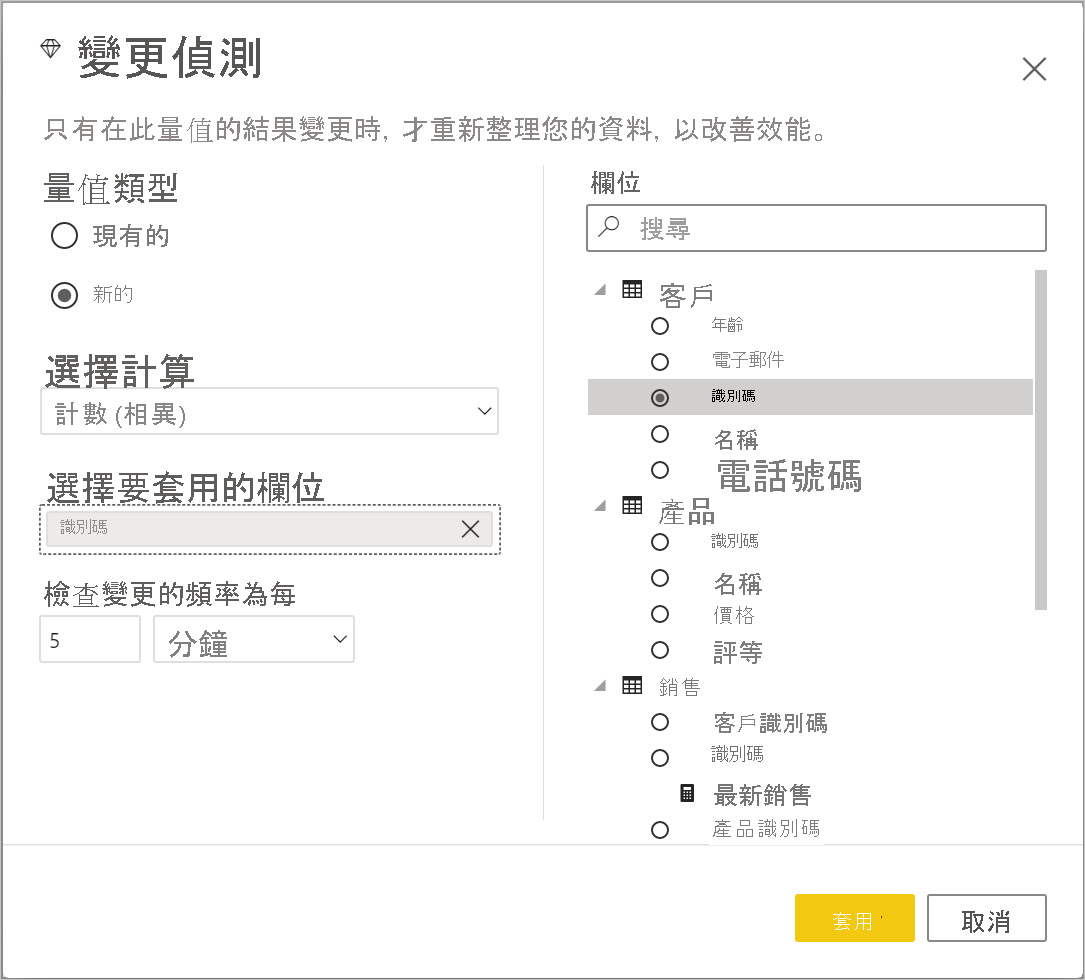Collapse the 產品 table tree node
Screen dimensions: 1085x980
600,506
